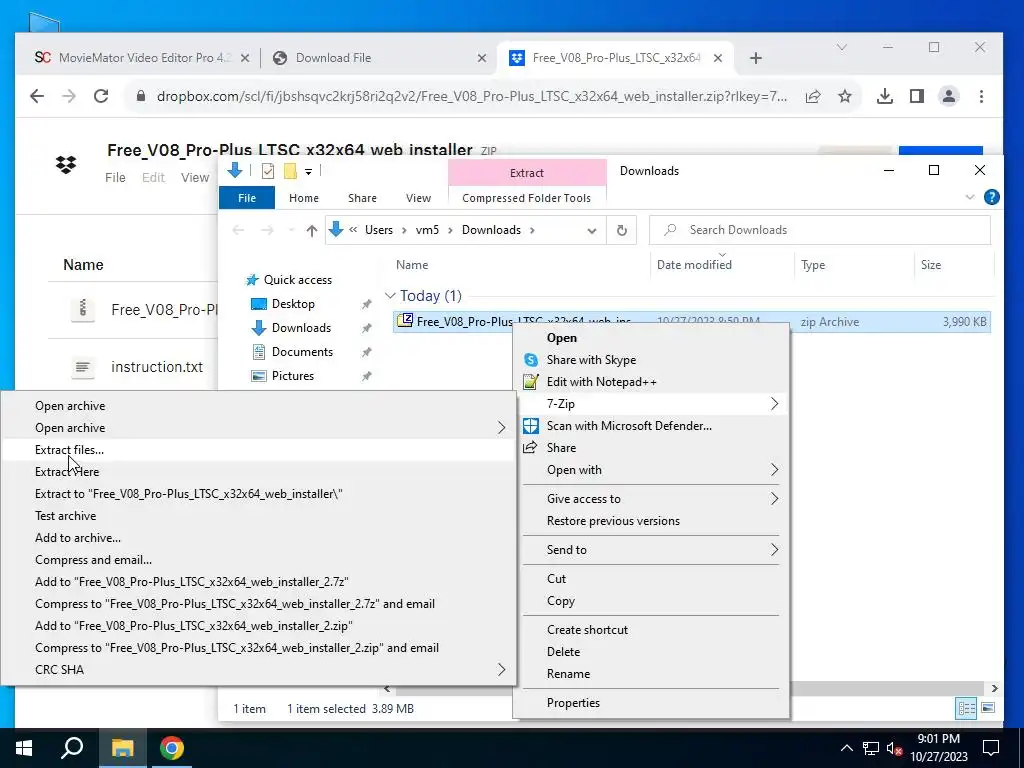Click Chrome reload button
This screenshot has width=1024, height=768.
tap(101, 96)
